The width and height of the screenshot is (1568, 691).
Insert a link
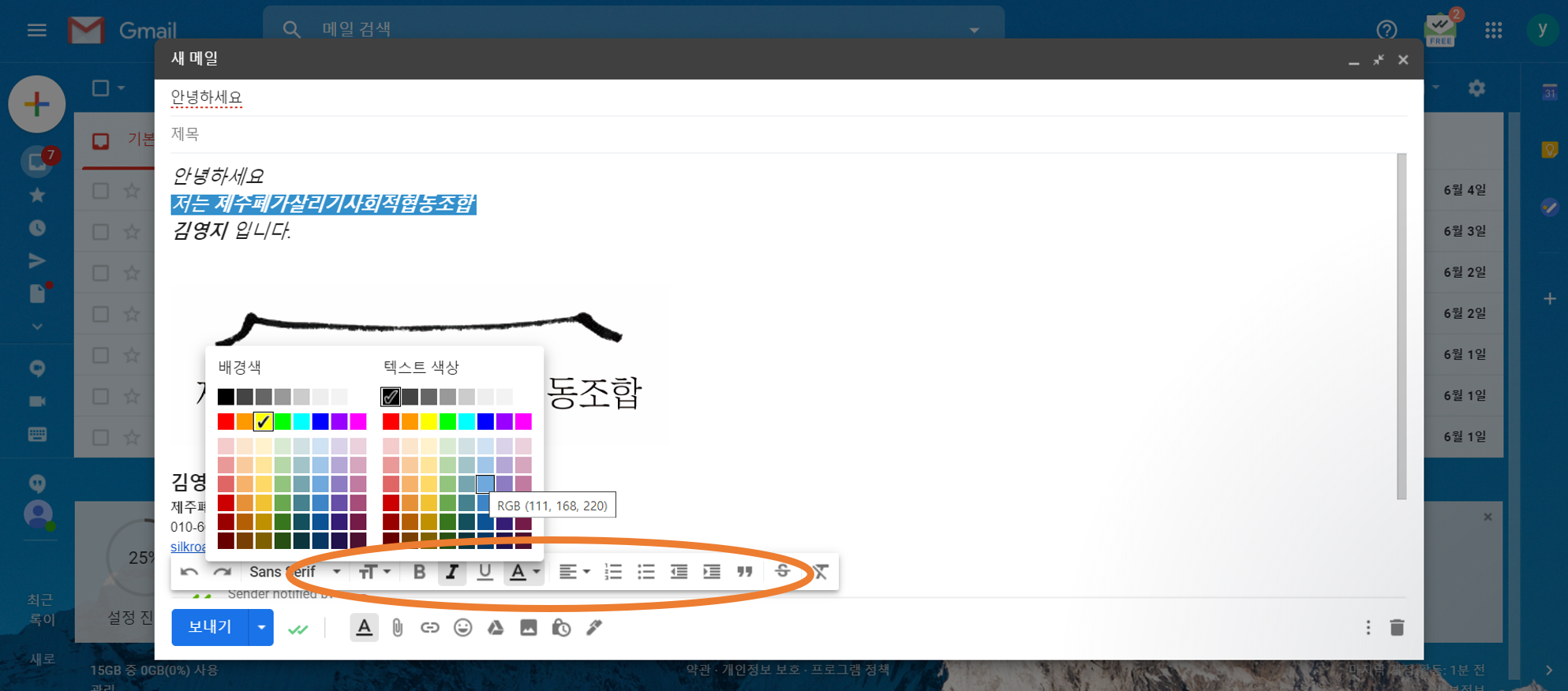pyautogui.click(x=430, y=628)
